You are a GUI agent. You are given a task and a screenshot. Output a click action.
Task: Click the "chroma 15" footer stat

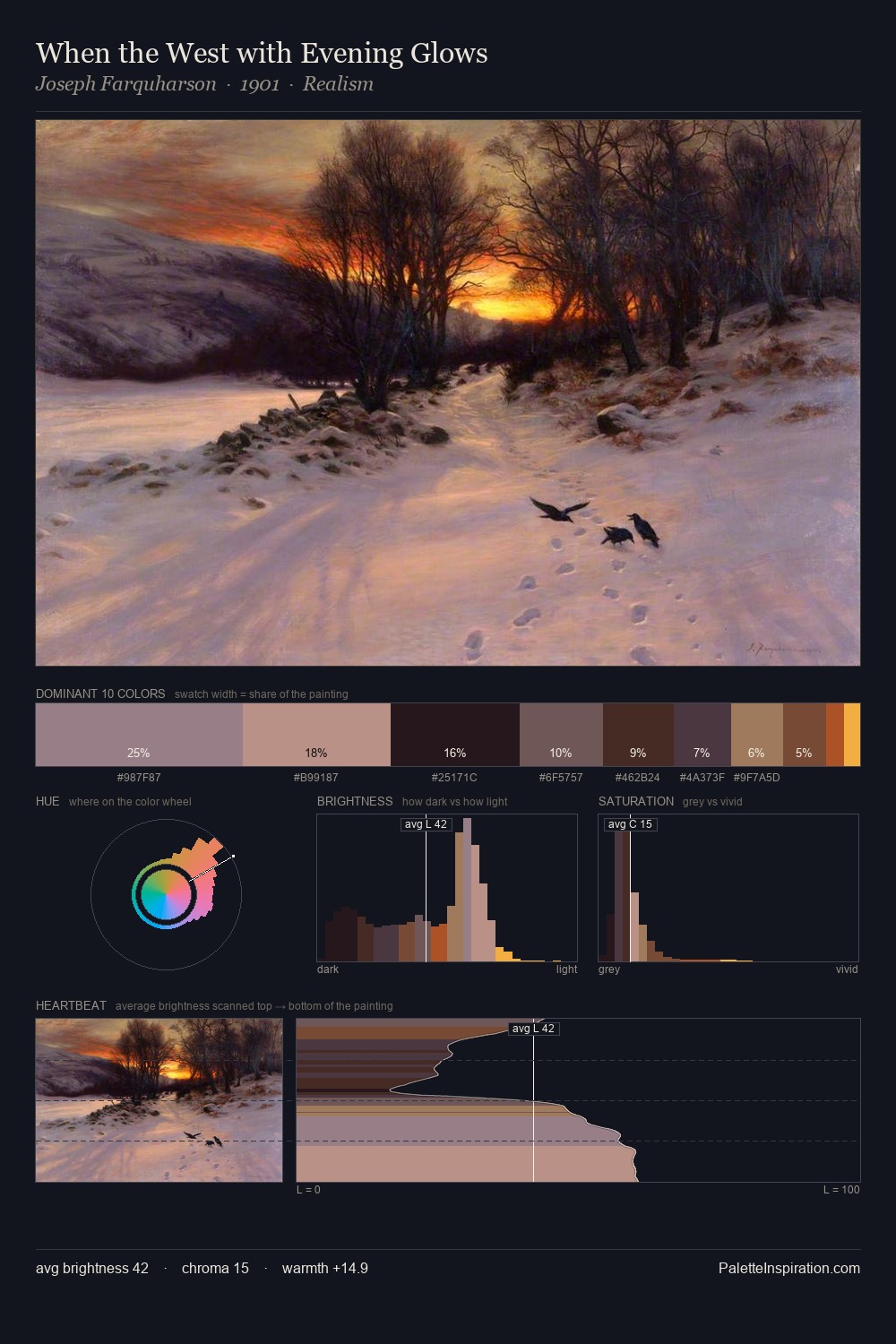pyautogui.click(x=215, y=1268)
